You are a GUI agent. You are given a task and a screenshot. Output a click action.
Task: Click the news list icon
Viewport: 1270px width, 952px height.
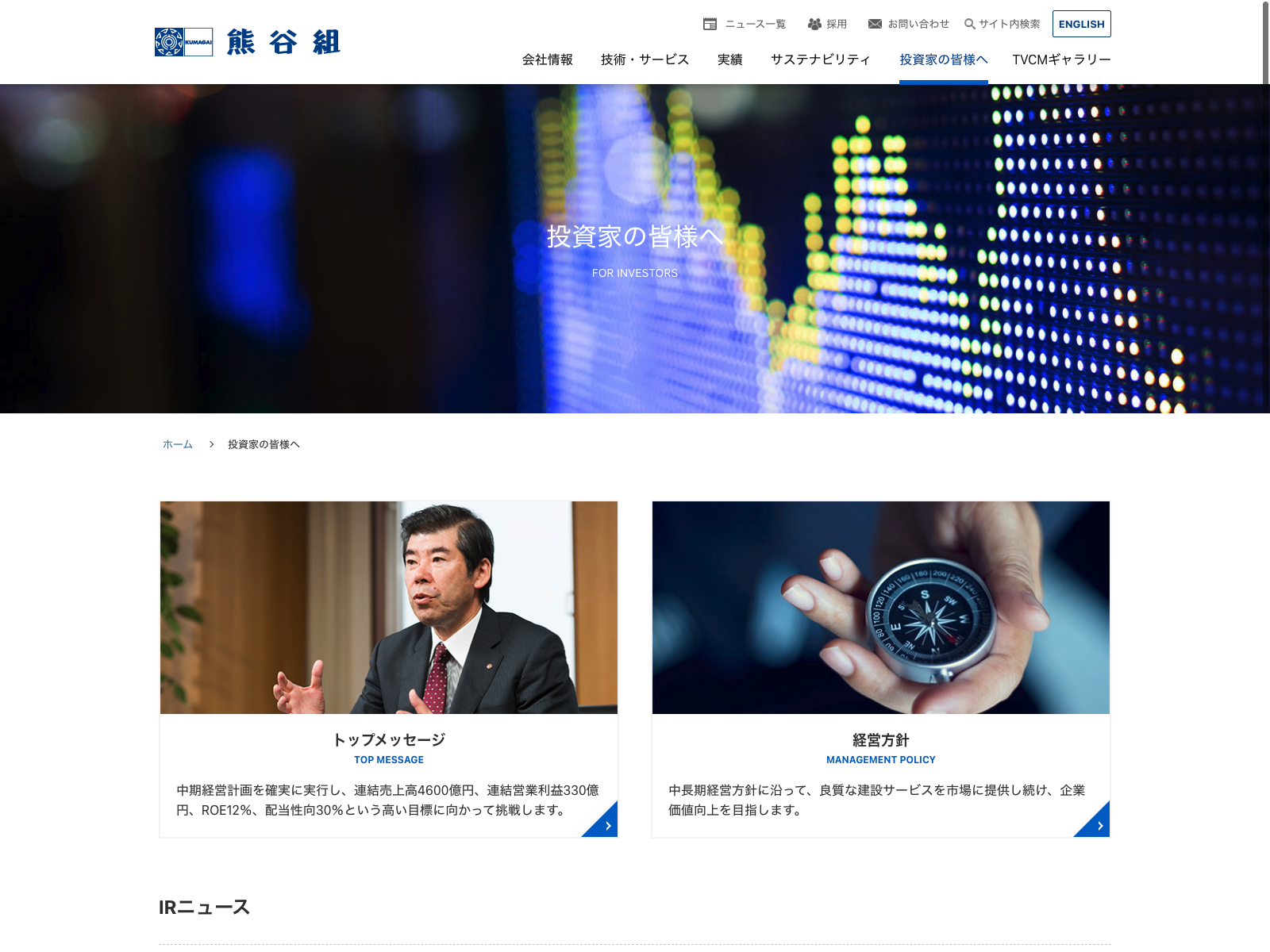pyautogui.click(x=710, y=24)
